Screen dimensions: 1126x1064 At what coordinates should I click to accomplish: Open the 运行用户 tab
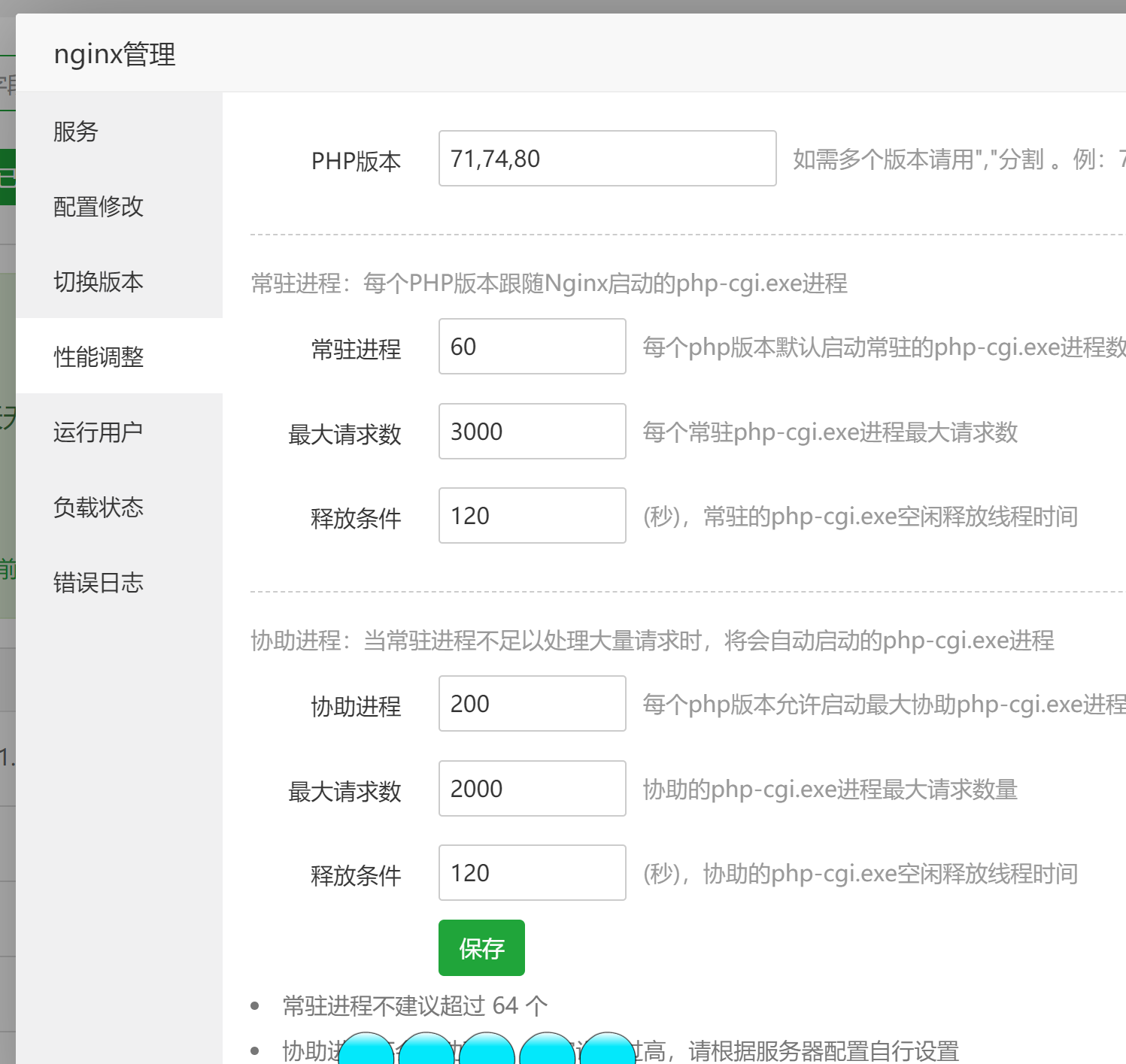(x=119, y=432)
